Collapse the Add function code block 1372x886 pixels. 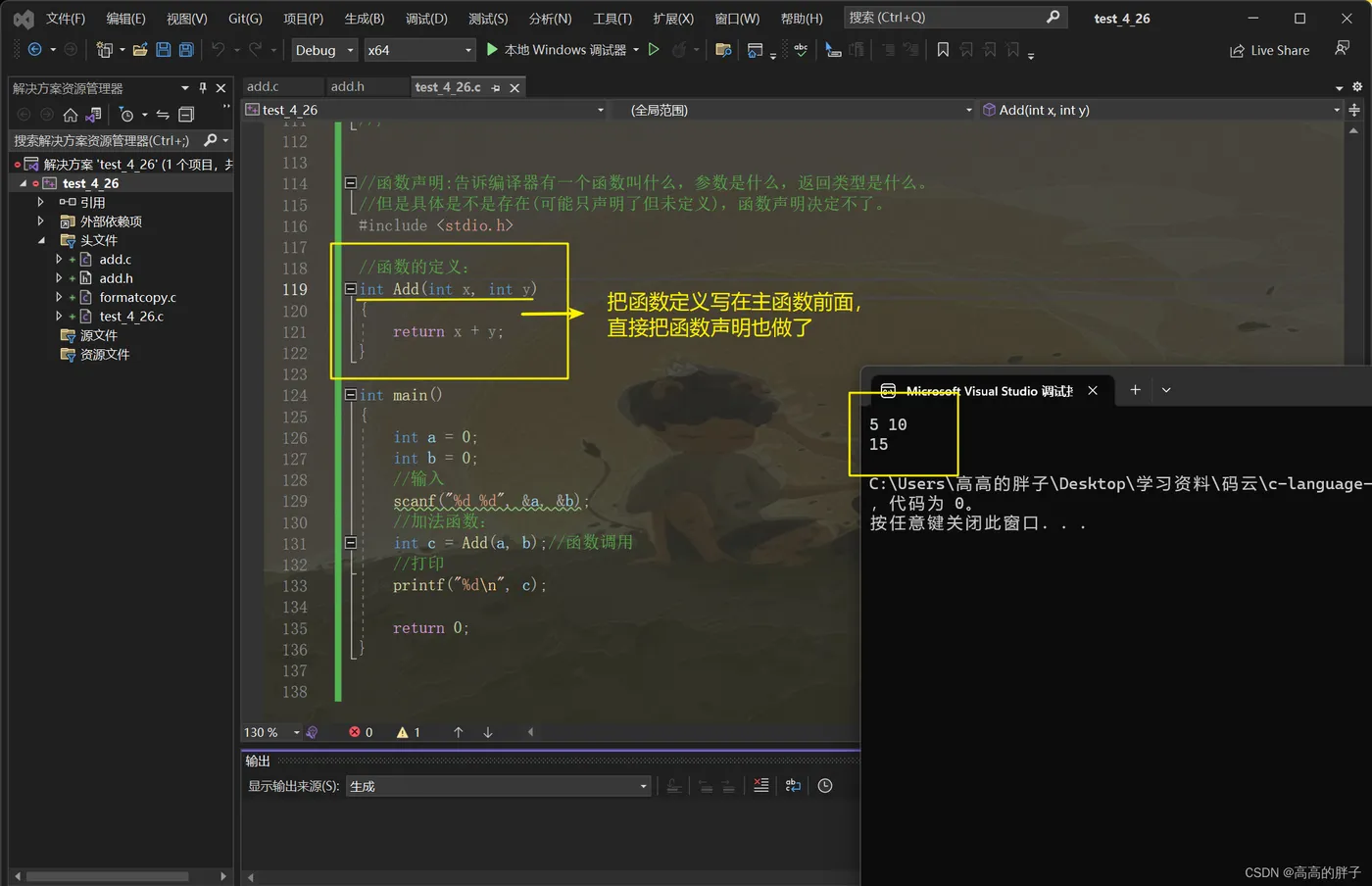click(x=350, y=289)
